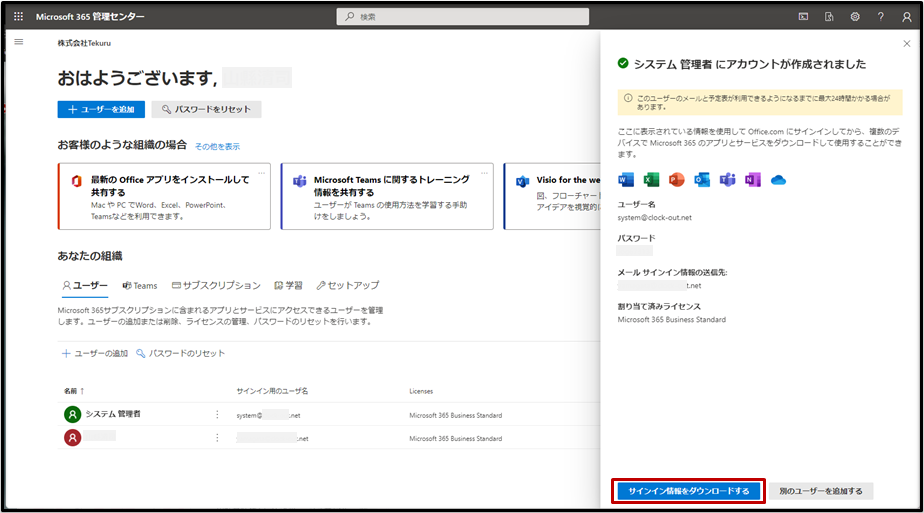Click the OneNote app icon
Image resolution: width=924 pixels, height=513 pixels.
(753, 180)
